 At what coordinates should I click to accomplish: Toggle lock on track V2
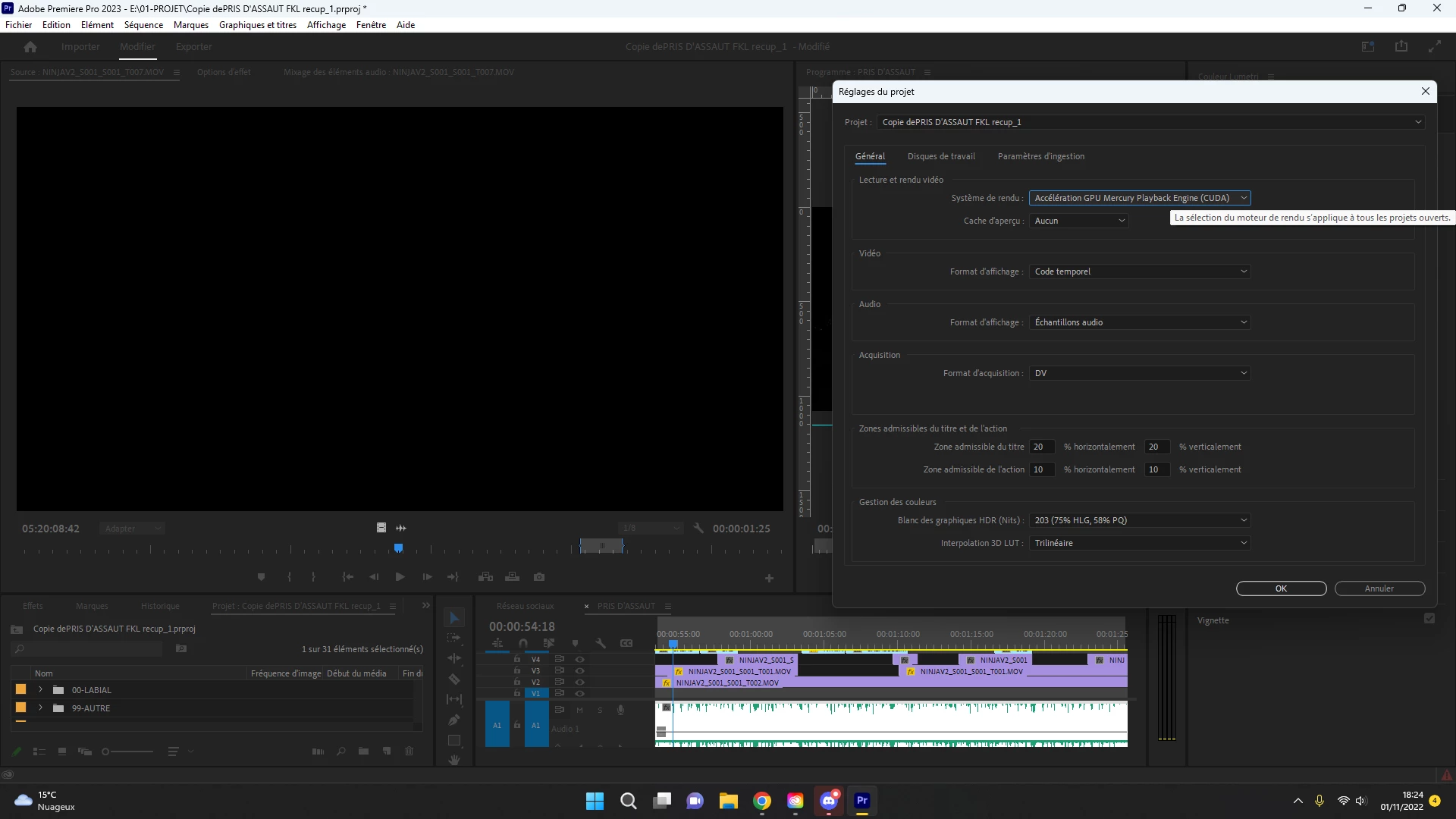coord(517,682)
